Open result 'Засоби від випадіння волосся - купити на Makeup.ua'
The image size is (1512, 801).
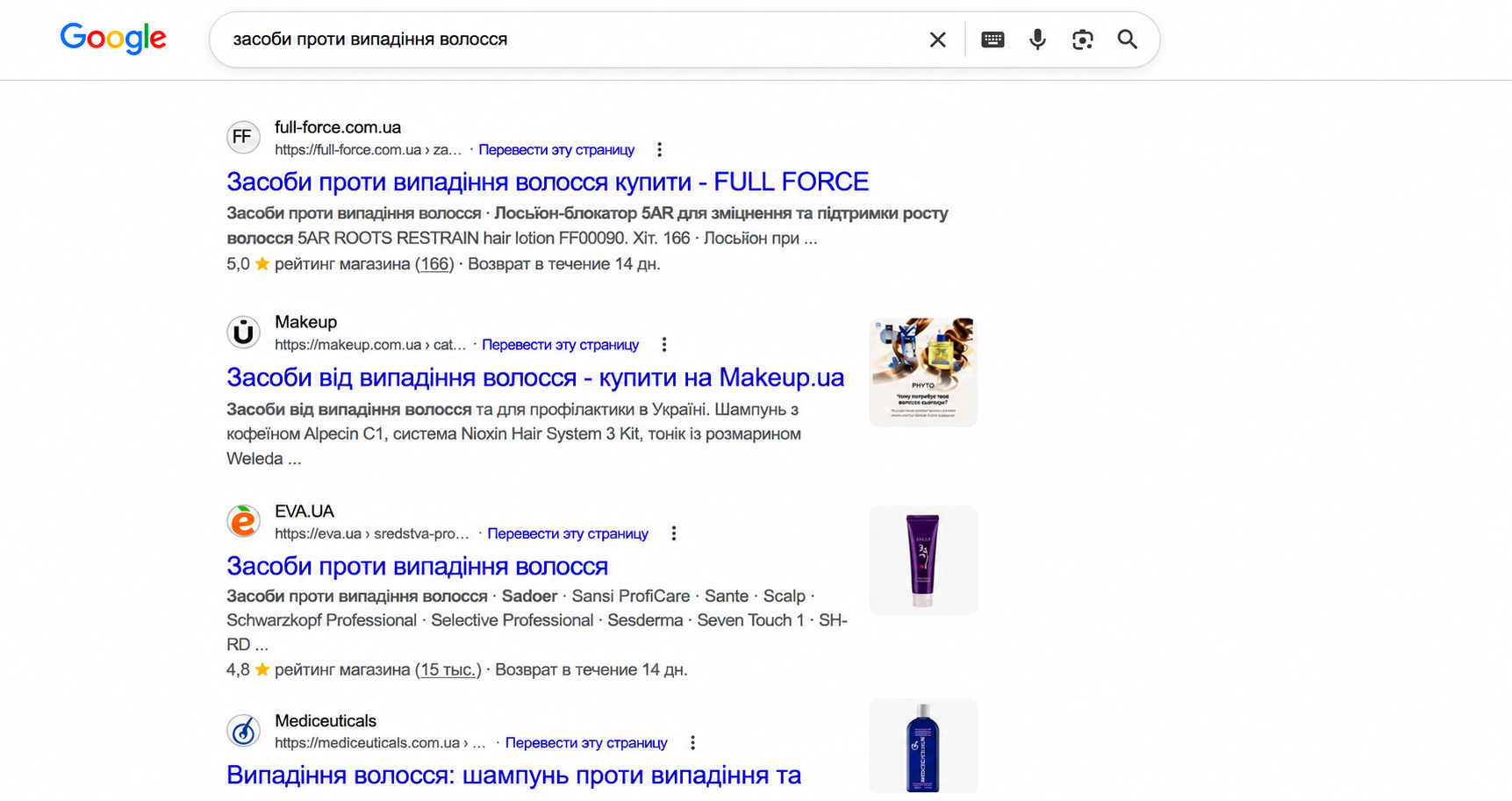point(535,377)
